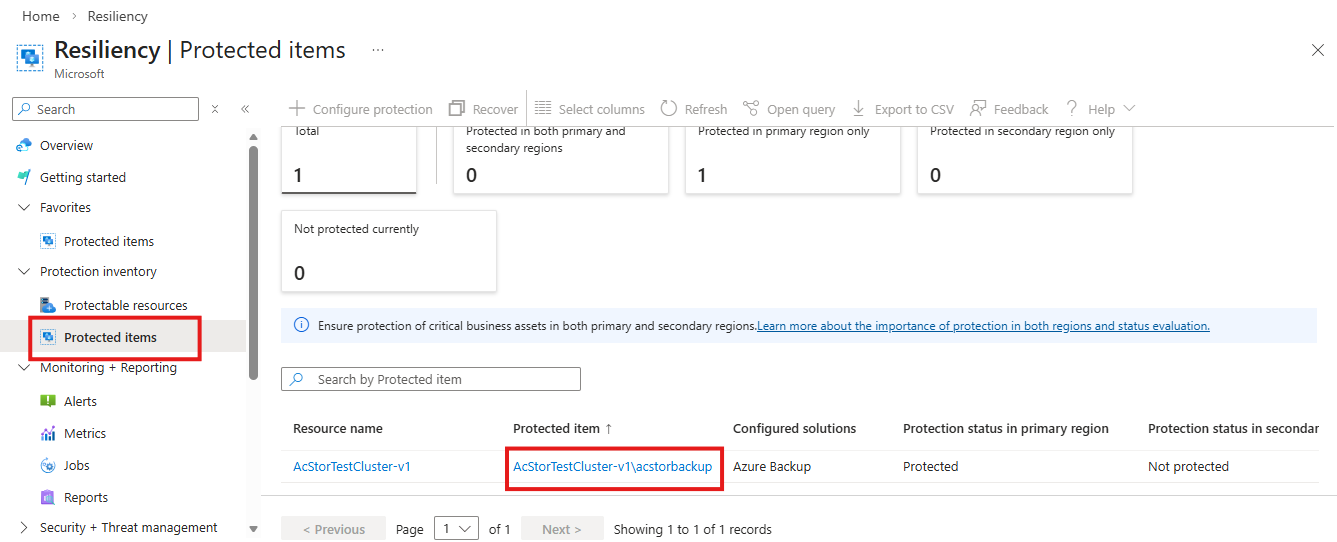The width and height of the screenshot is (1337, 542).
Task: Click the Recover toolbar icon
Action: (457, 109)
